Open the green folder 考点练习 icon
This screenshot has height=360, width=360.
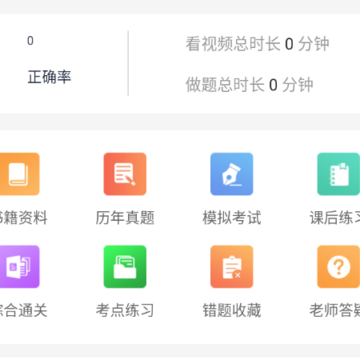click(x=125, y=267)
